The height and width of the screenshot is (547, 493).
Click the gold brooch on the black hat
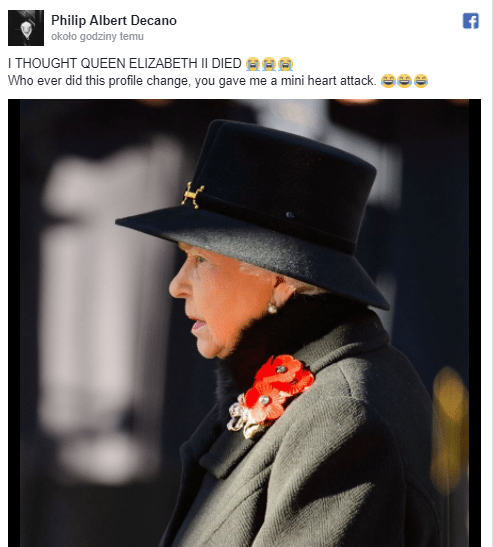point(192,195)
